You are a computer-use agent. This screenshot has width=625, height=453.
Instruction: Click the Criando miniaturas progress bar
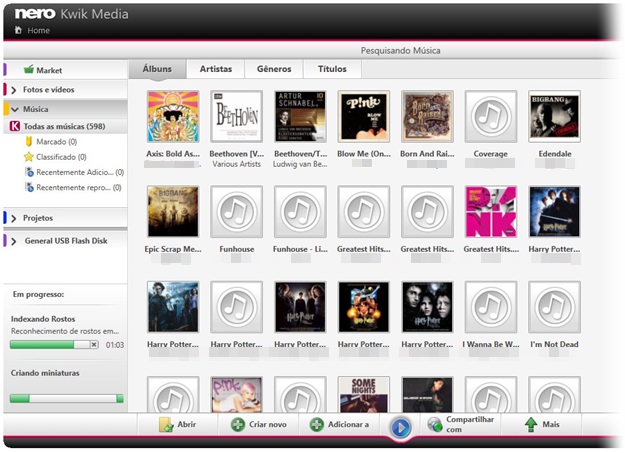(x=67, y=398)
